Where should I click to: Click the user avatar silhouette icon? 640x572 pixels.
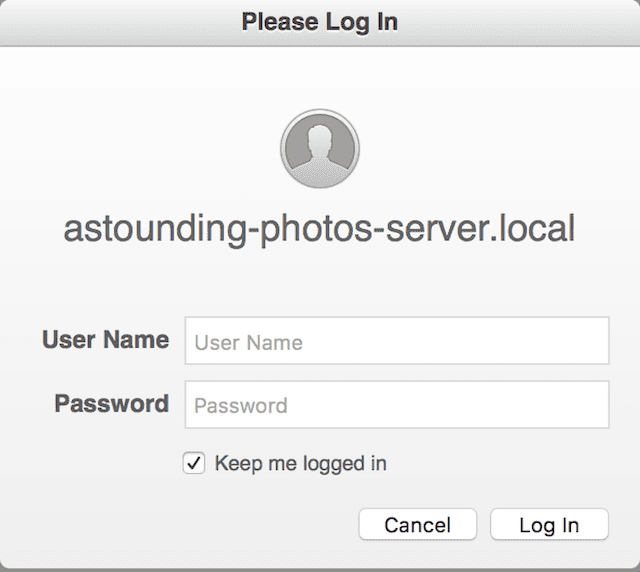coord(320,150)
